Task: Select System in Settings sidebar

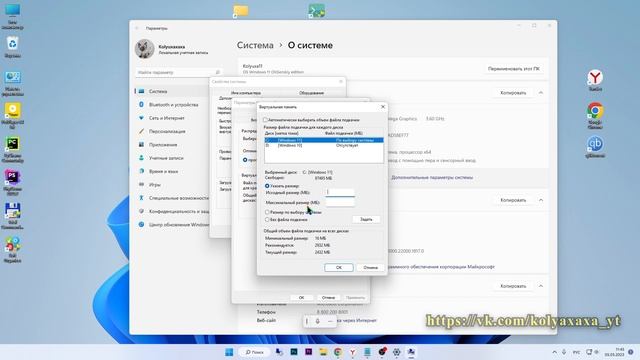Action: click(172, 91)
